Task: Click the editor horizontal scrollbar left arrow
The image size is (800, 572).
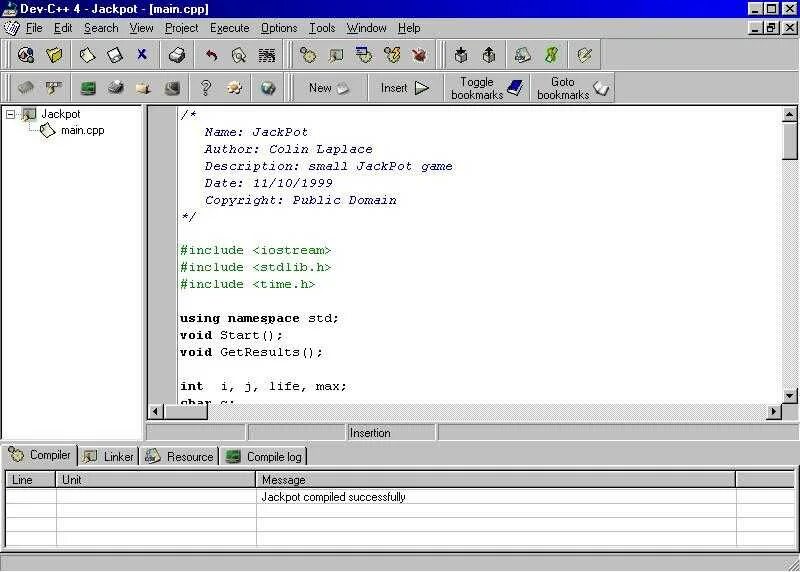Action: click(x=156, y=411)
